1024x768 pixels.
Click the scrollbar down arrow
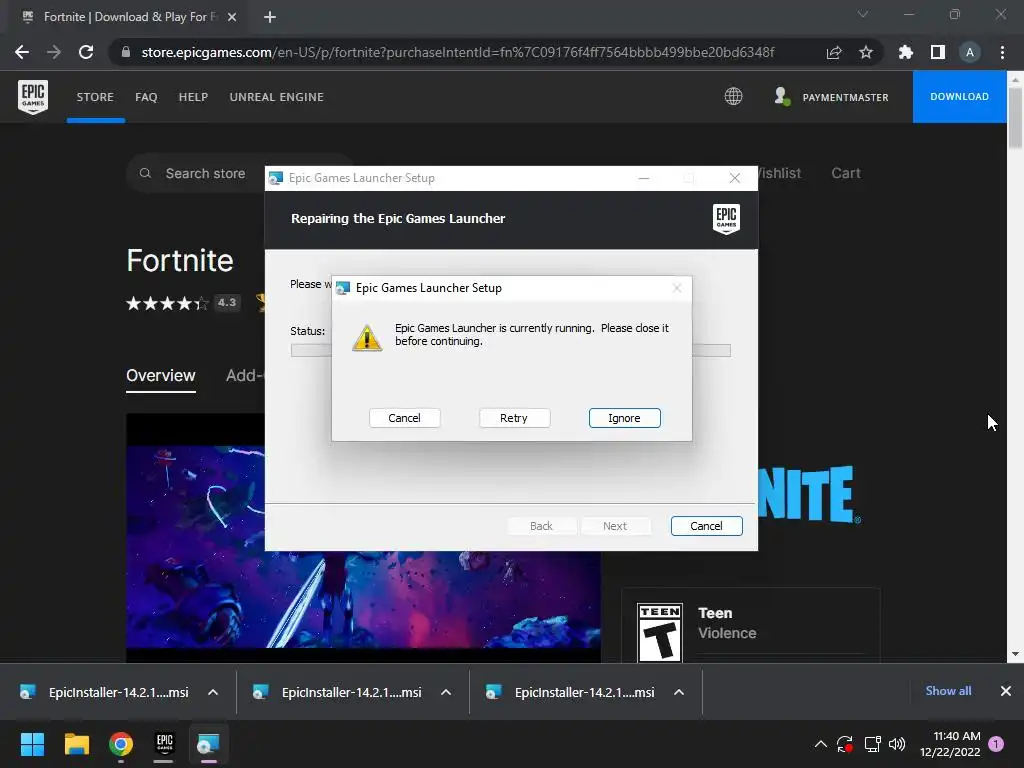1015,654
